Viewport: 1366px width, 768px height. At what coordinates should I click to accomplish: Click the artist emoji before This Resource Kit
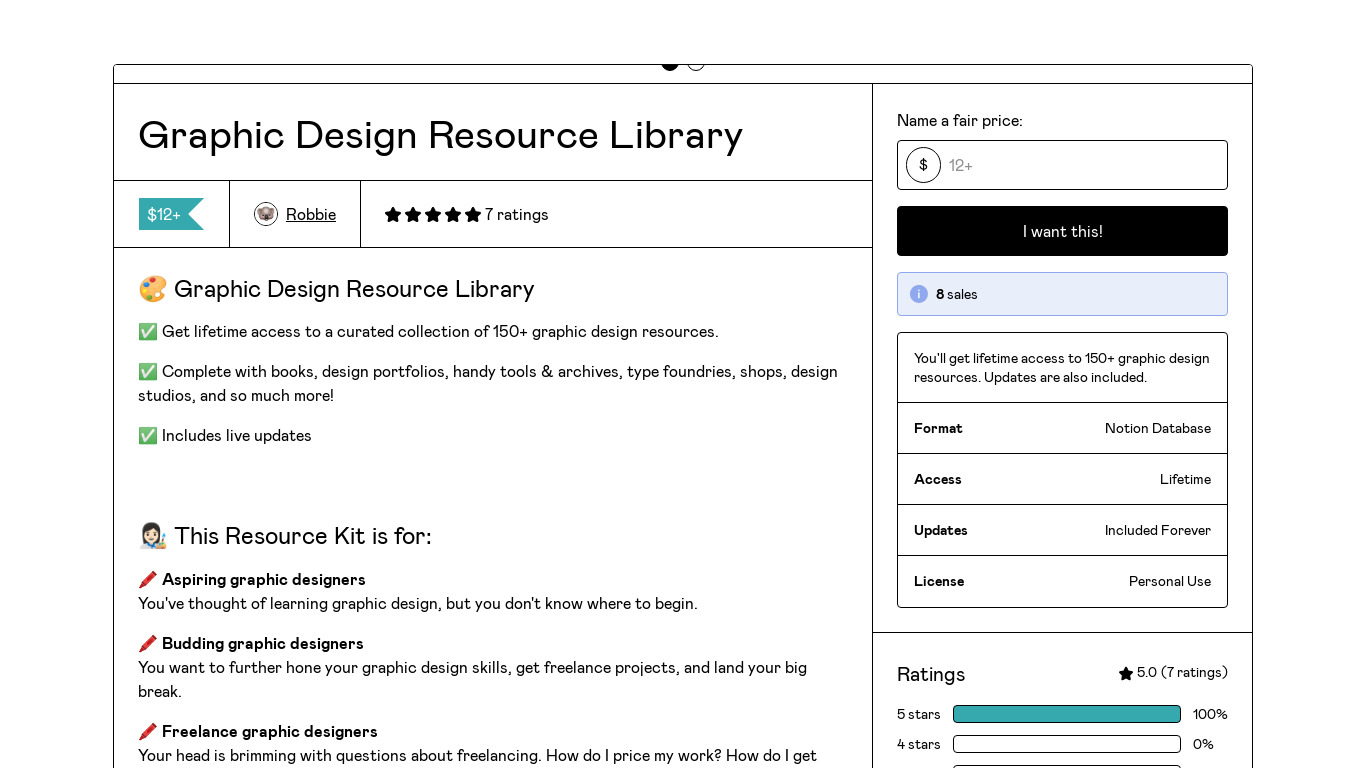(152, 536)
